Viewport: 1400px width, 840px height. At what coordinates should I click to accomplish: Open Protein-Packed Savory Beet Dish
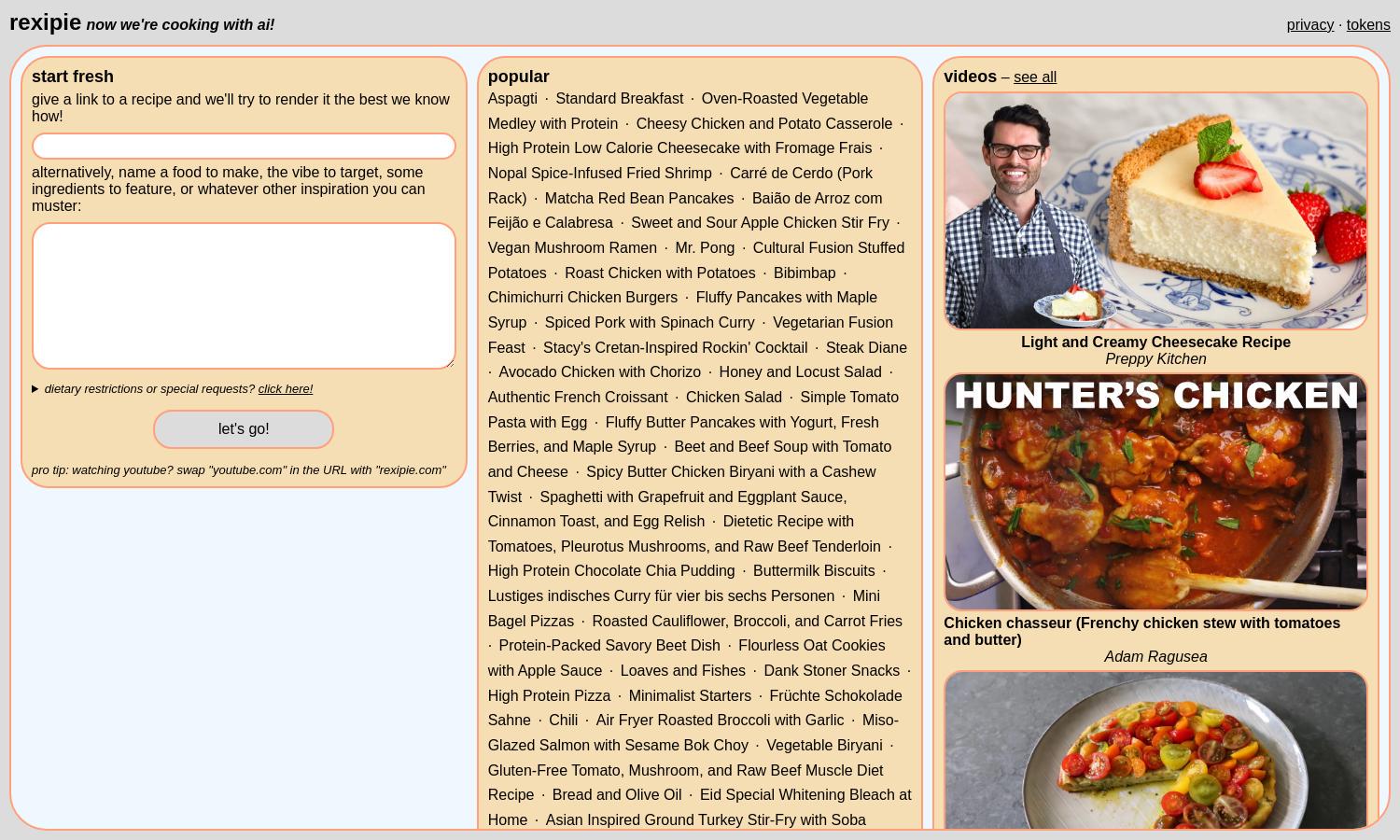click(609, 646)
